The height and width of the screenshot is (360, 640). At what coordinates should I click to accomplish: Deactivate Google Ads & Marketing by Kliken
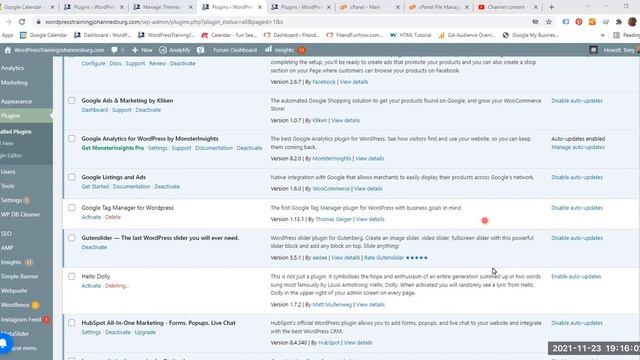pyautogui.click(x=148, y=110)
